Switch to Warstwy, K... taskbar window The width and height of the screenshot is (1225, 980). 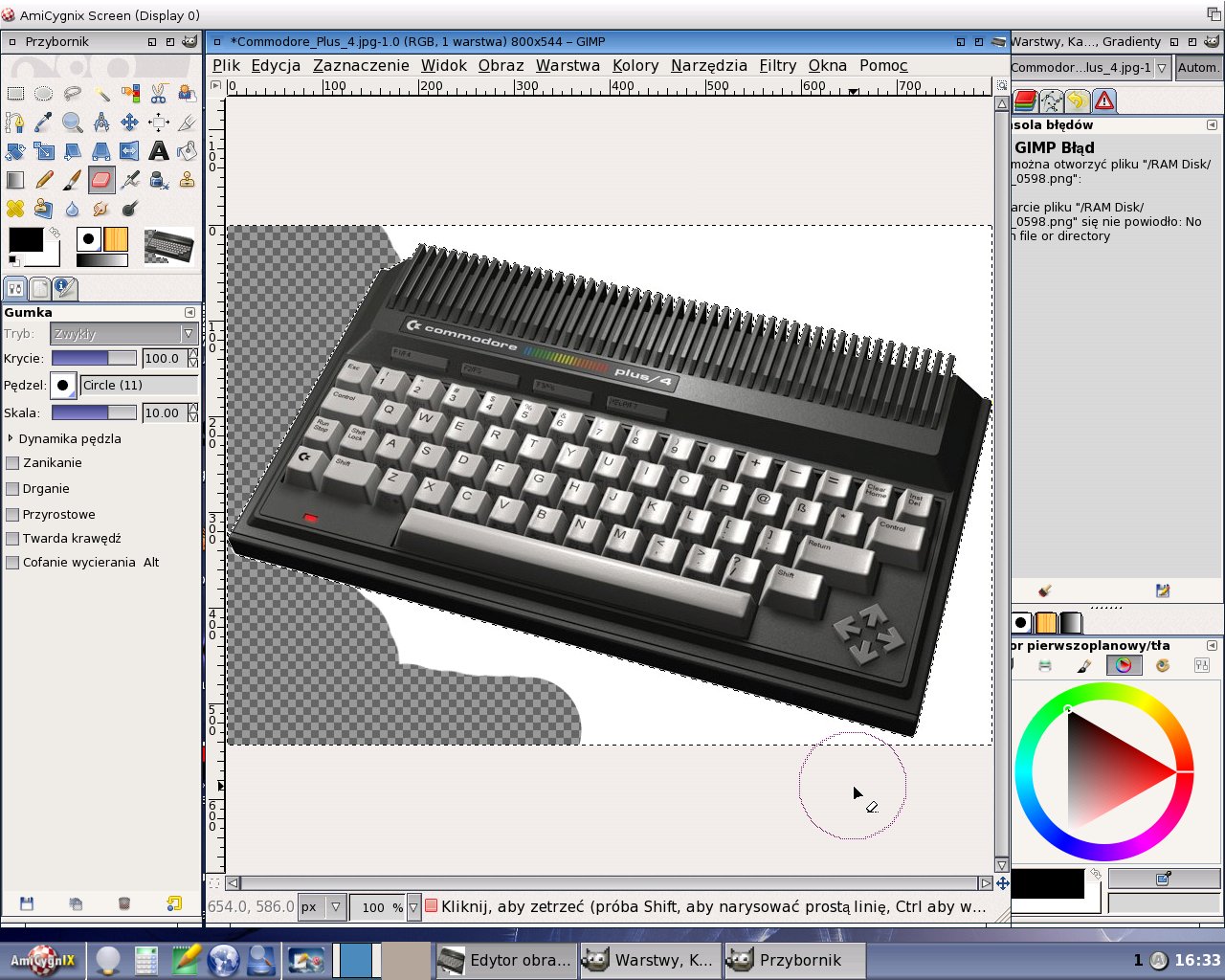649,960
